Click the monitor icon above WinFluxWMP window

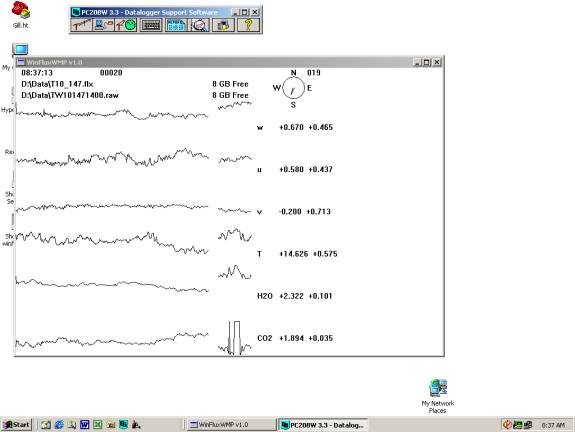point(20,49)
